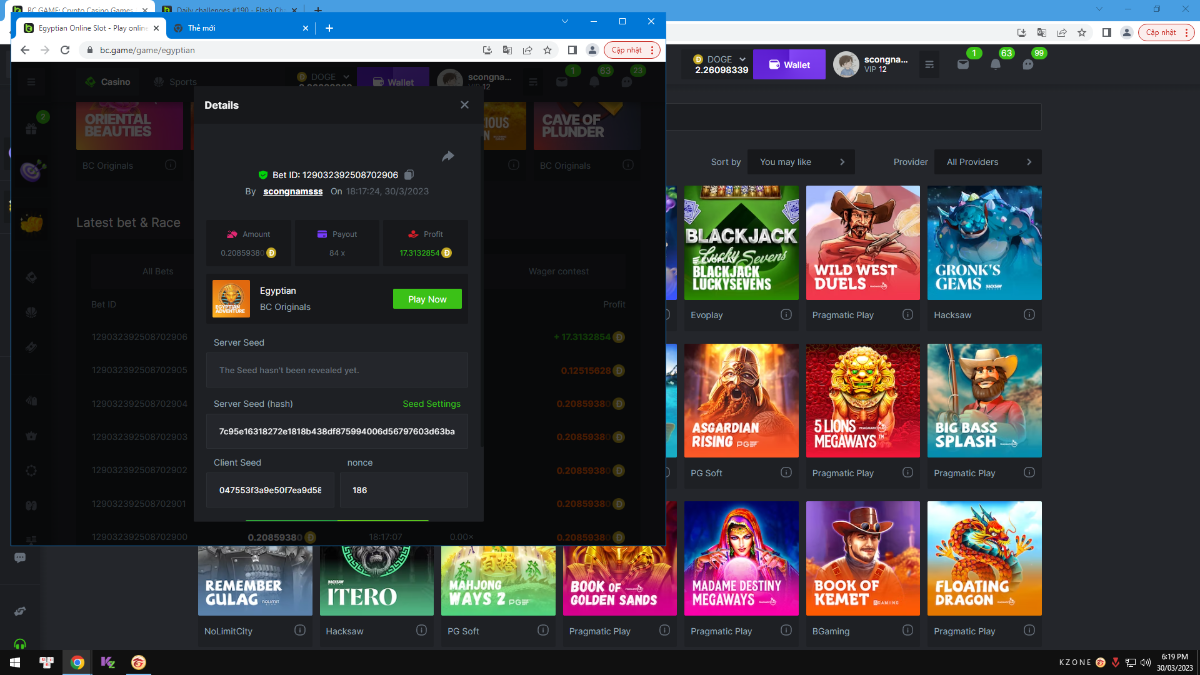Close the Details dialog
The image size is (1200, 675).
click(464, 105)
